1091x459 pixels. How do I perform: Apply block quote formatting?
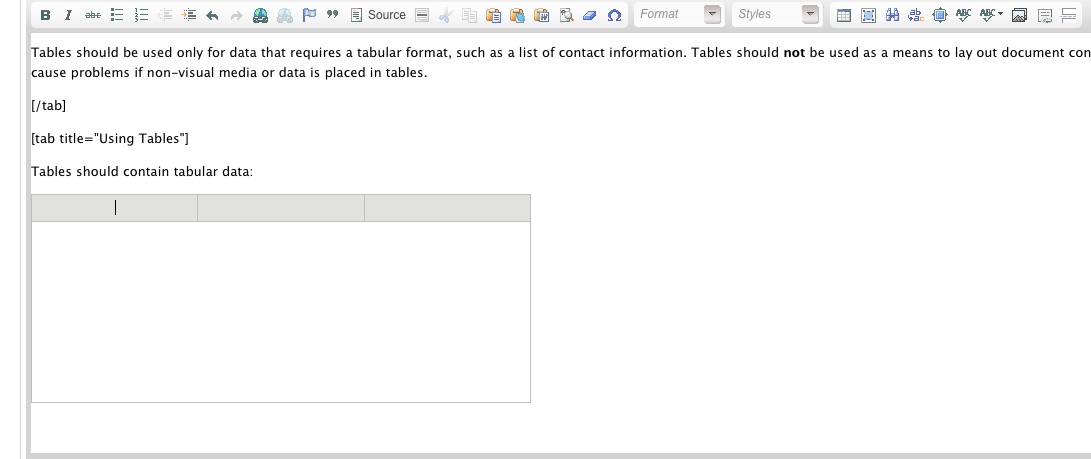332,15
